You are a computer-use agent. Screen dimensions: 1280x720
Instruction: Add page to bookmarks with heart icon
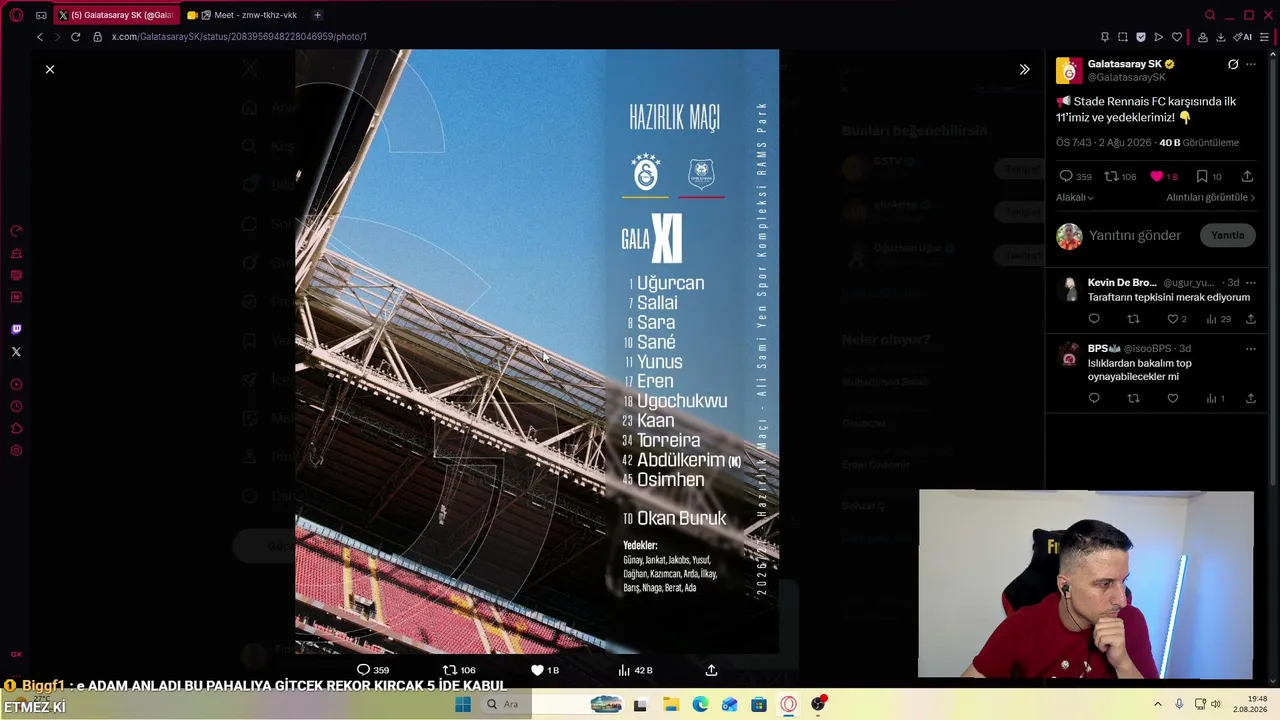[x=1177, y=37]
